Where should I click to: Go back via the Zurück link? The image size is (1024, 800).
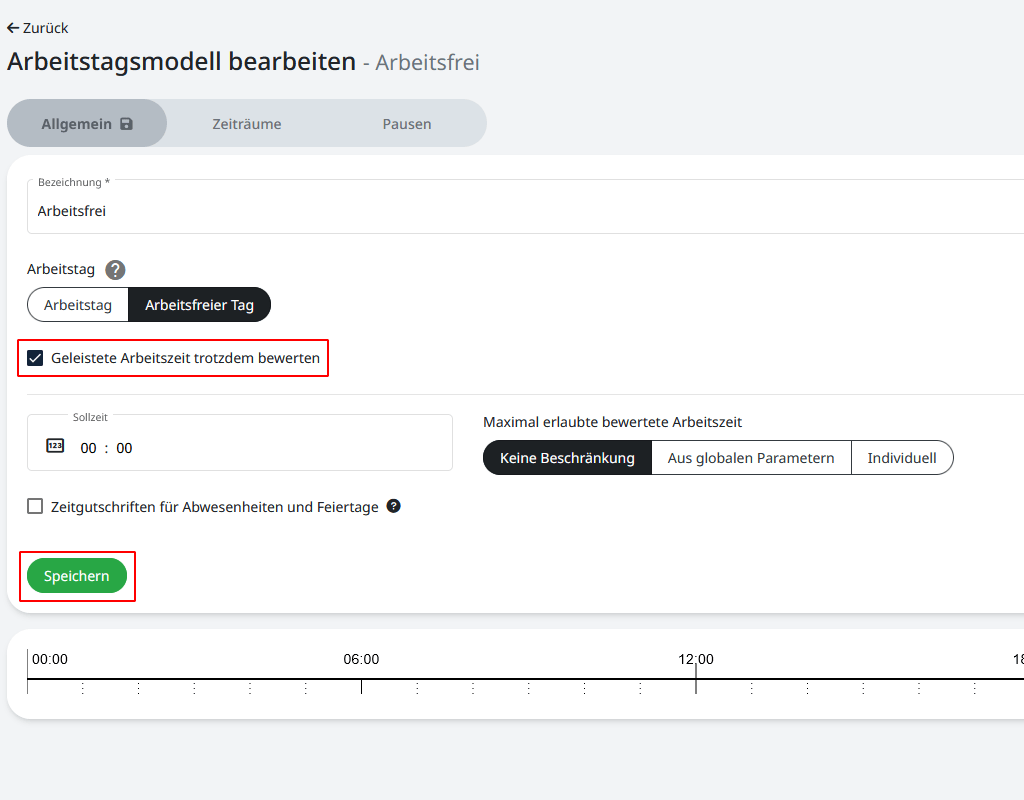(45, 28)
